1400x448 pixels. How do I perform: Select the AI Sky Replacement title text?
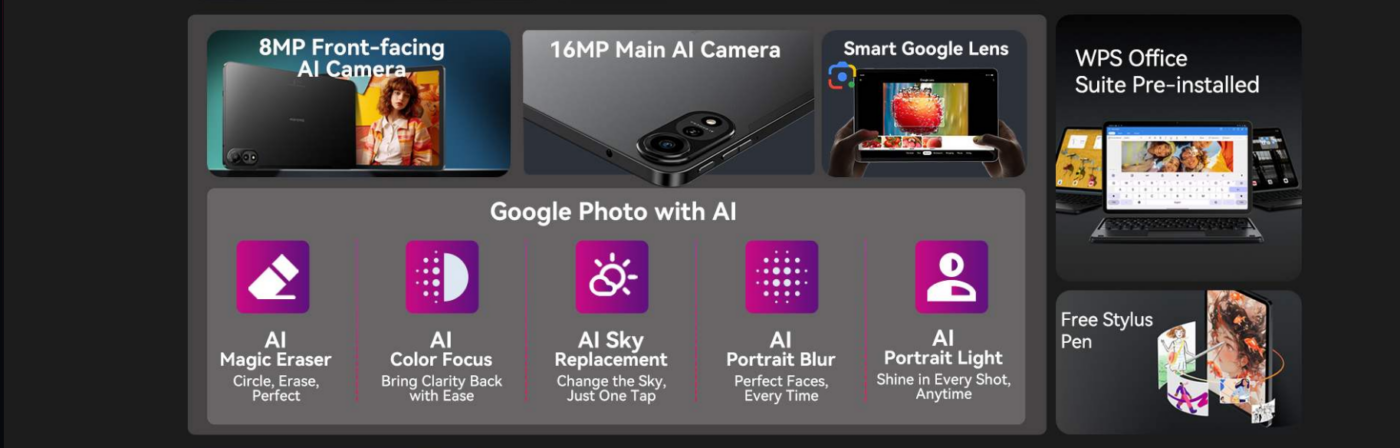pos(611,350)
